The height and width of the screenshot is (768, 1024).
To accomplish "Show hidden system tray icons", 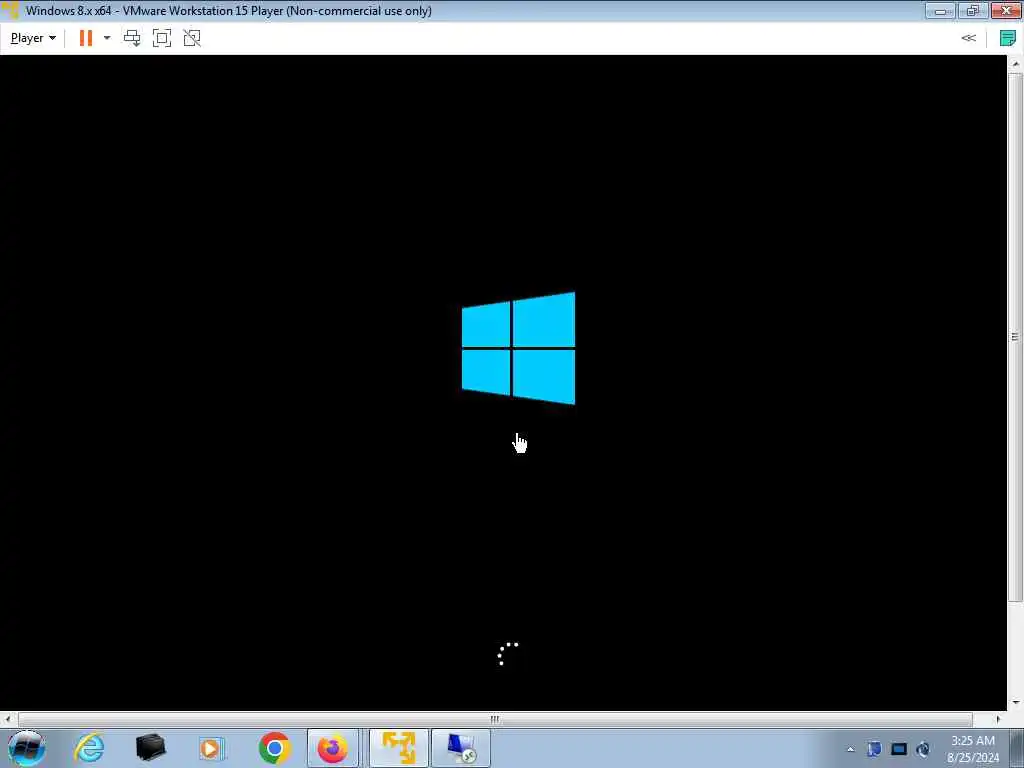I will pos(850,750).
